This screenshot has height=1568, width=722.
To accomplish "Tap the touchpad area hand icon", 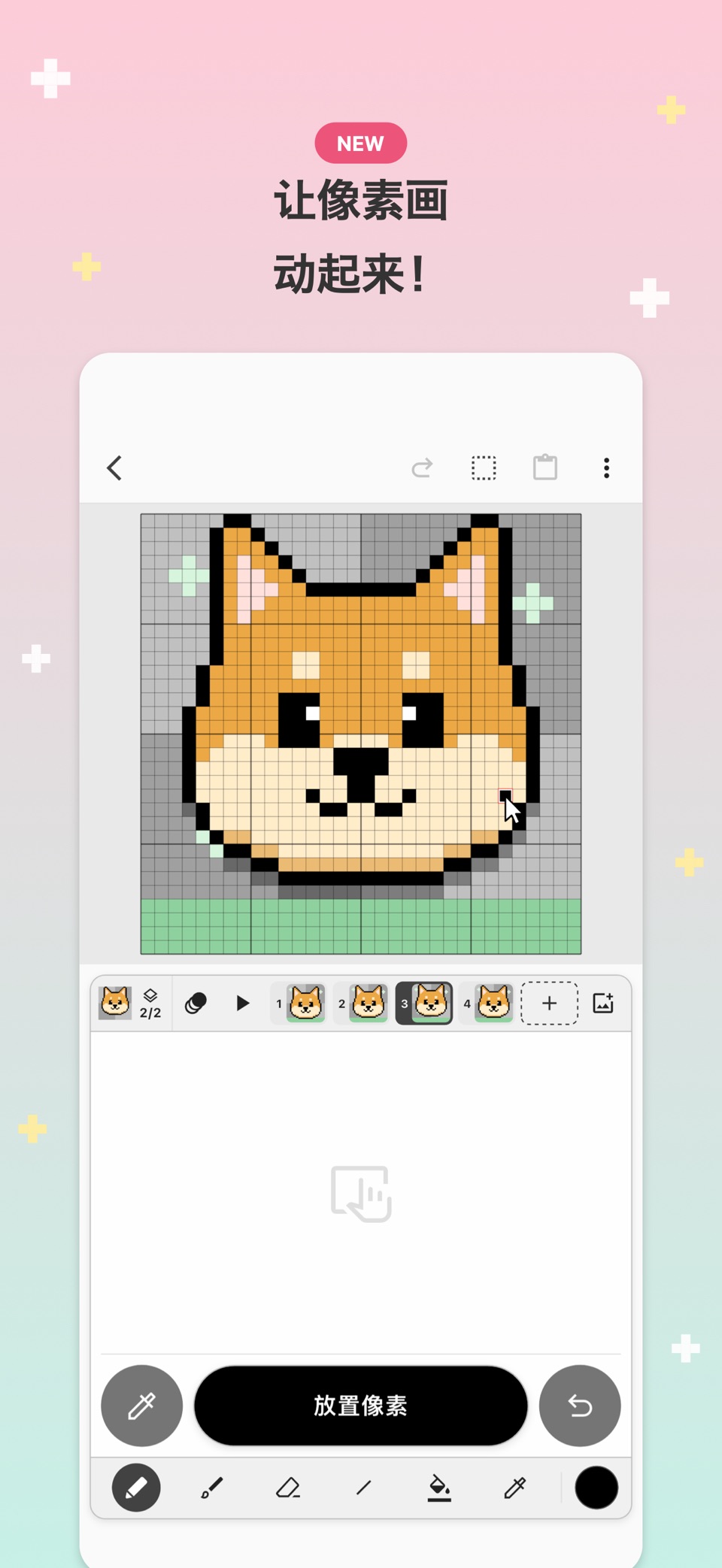I will pos(361,1194).
